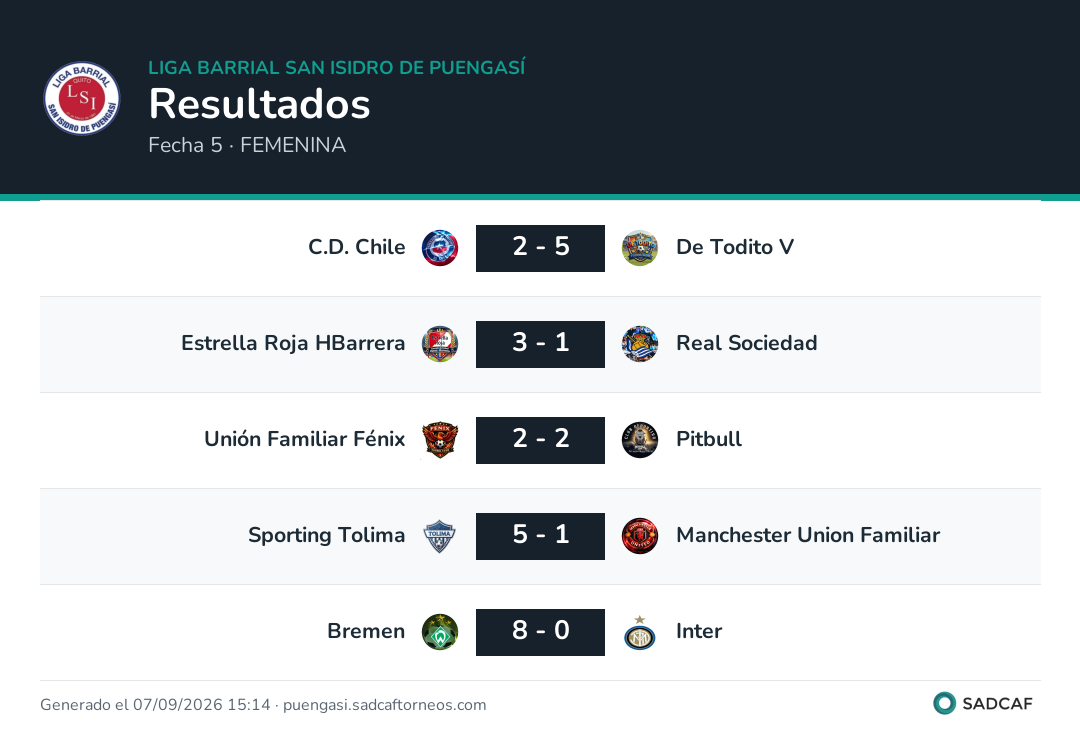Click the Unión Familiar Fénix crest
The width and height of the screenshot is (1080, 756).
pos(440,440)
